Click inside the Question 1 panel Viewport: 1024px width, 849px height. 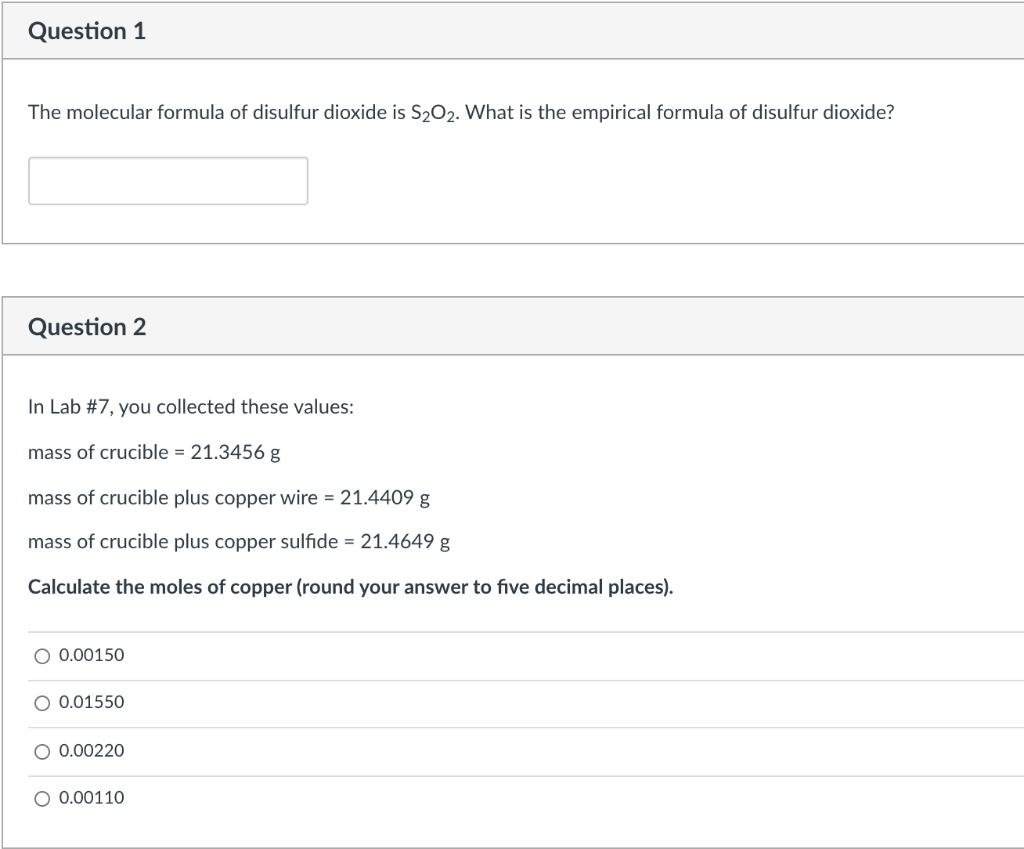click(x=500, y=150)
